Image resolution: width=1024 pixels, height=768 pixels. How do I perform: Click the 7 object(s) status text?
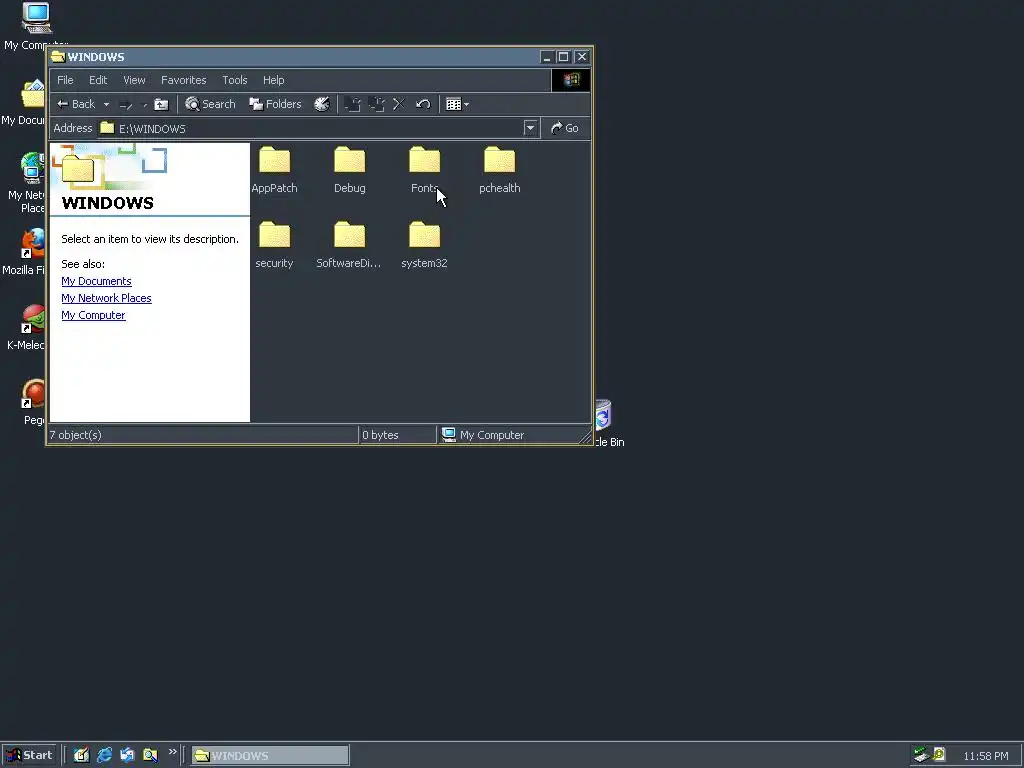click(76, 435)
